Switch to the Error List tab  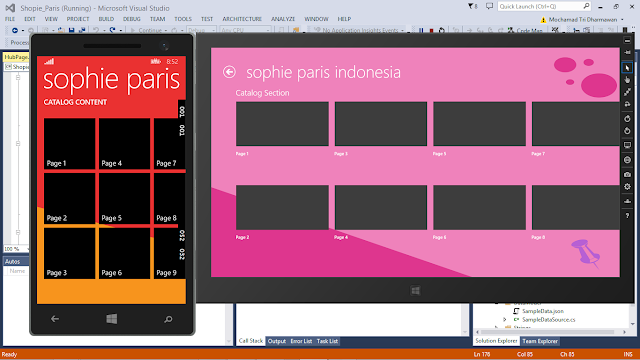click(301, 341)
